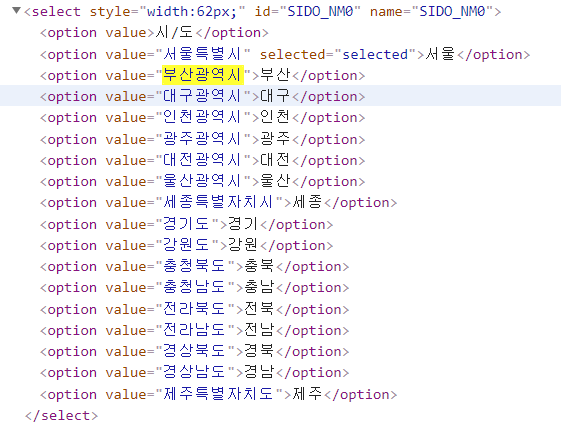Click the highlighted value 부산광역시
This screenshot has height=428, width=561.
tap(203, 75)
